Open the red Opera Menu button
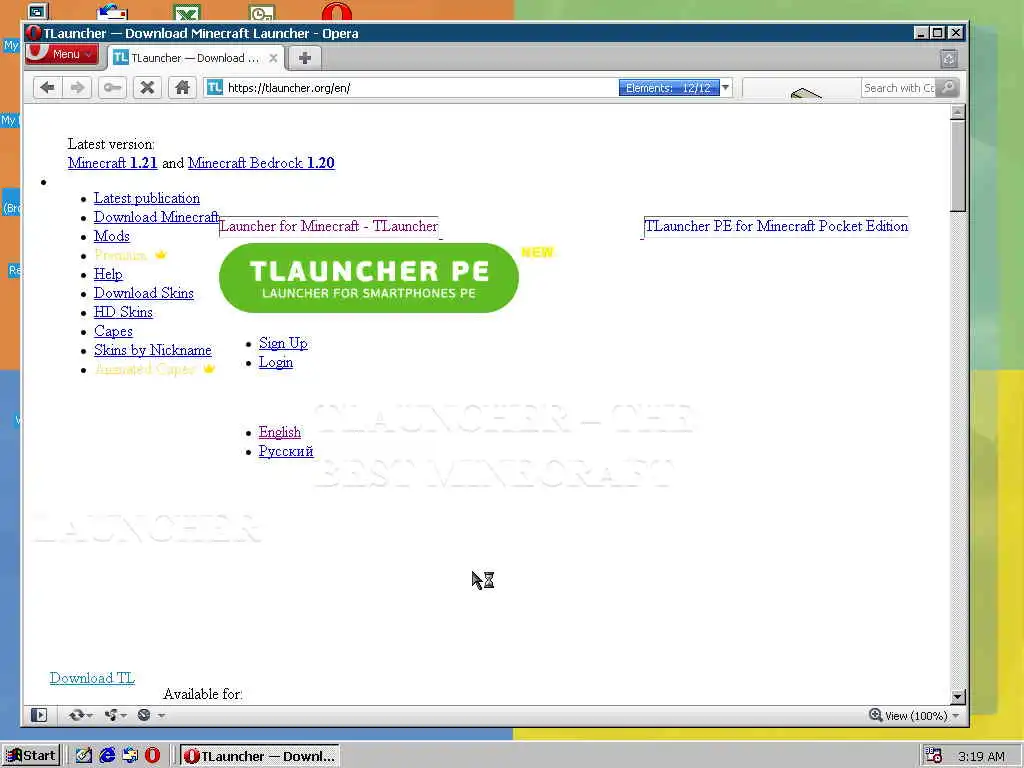Screen dimensions: 1024x768 coord(62,54)
